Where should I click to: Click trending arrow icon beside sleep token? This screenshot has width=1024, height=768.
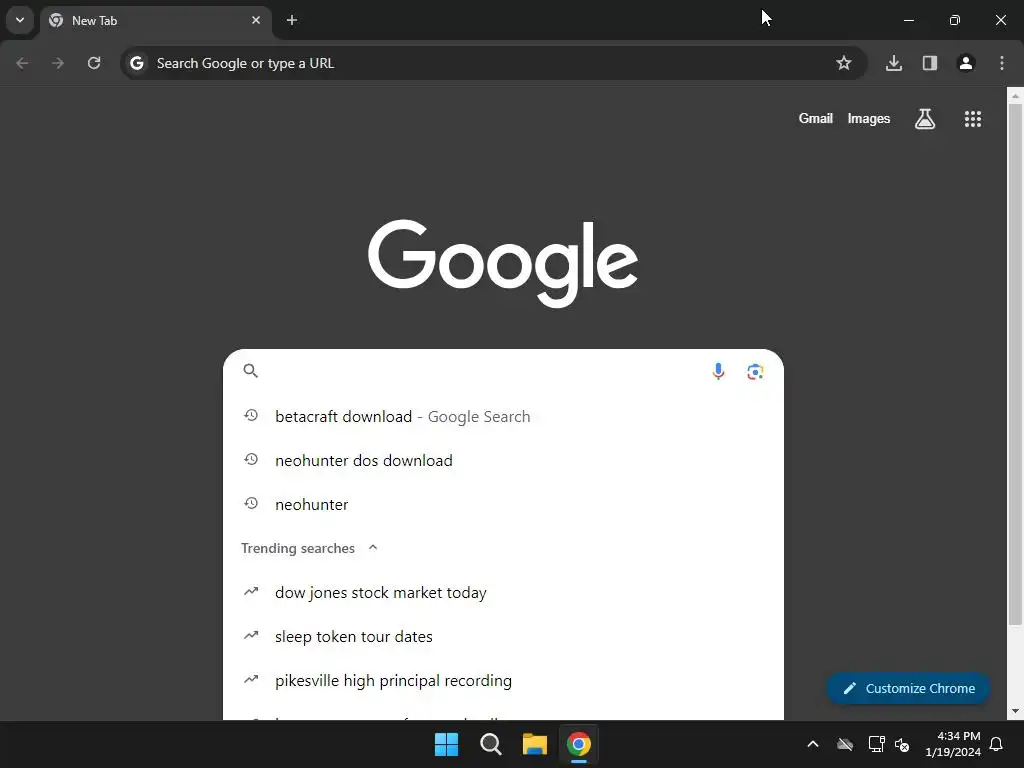pyautogui.click(x=251, y=635)
